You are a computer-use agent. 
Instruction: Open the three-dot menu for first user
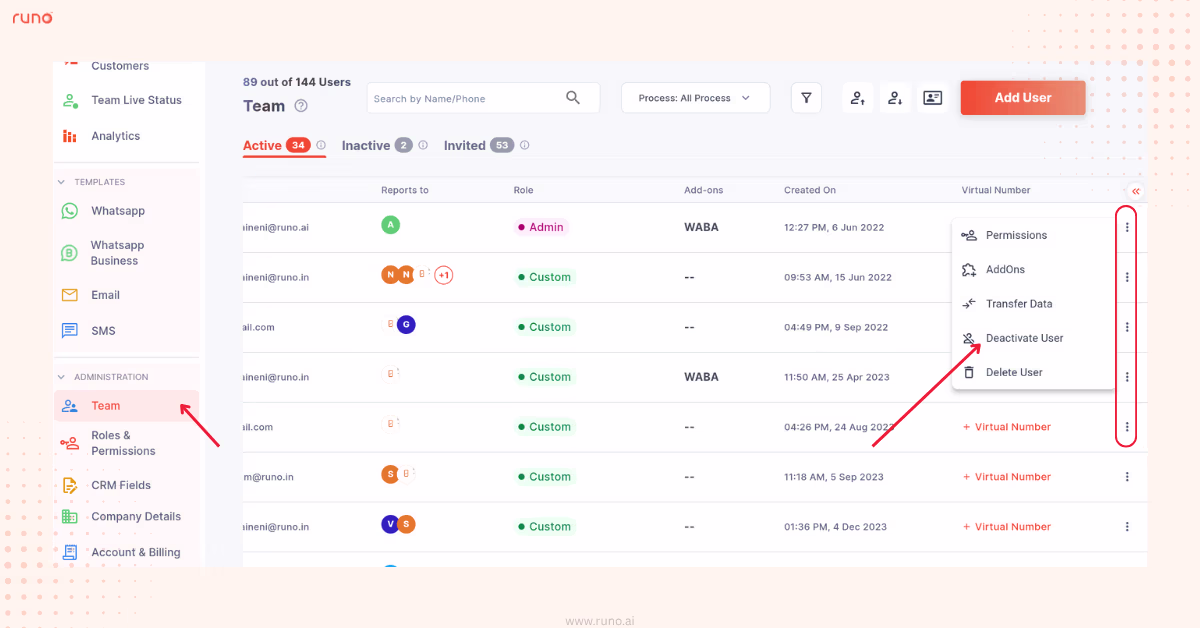pyautogui.click(x=1127, y=227)
